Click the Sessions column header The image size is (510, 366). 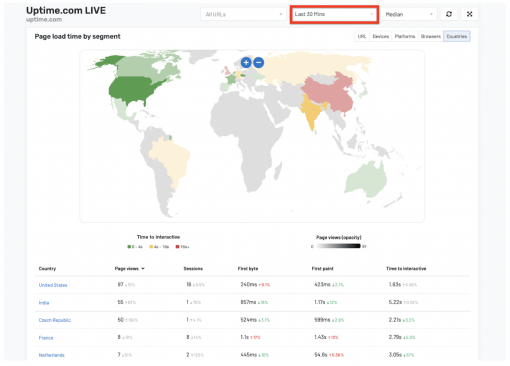coord(193,268)
